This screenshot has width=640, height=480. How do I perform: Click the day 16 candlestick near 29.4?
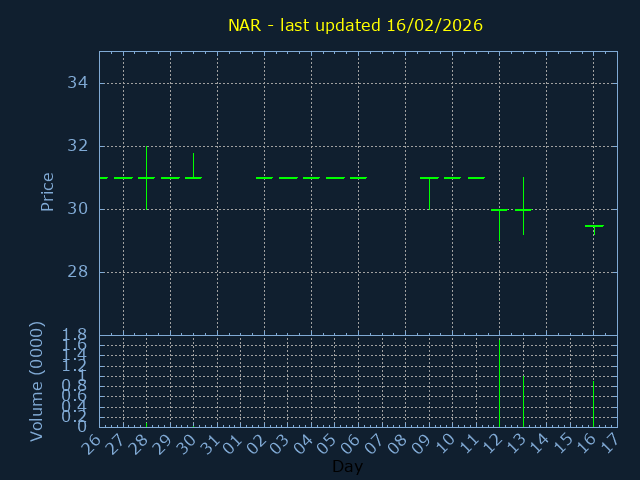click(x=594, y=227)
